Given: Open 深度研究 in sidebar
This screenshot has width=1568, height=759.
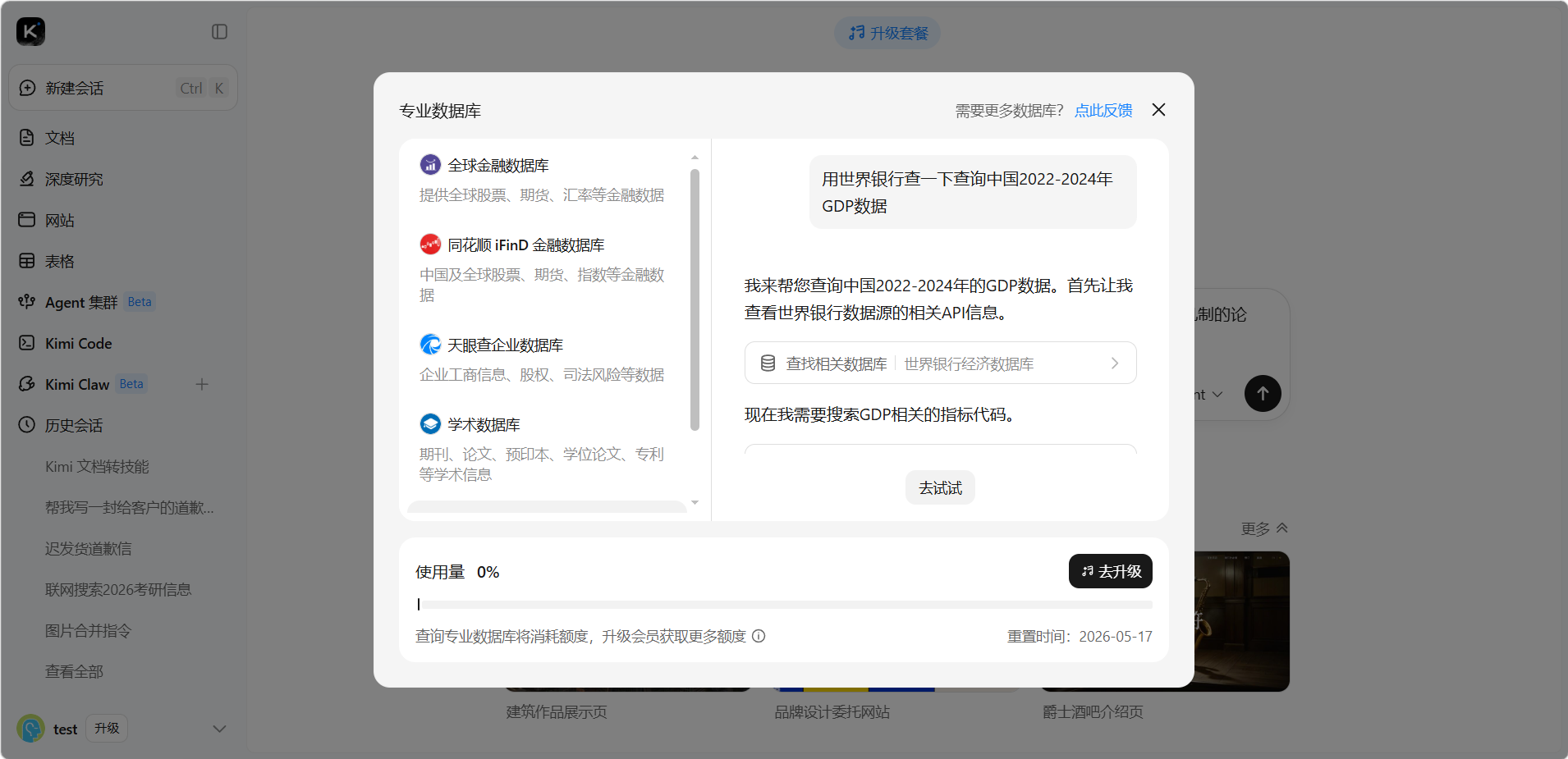Looking at the screenshot, I should (x=74, y=179).
